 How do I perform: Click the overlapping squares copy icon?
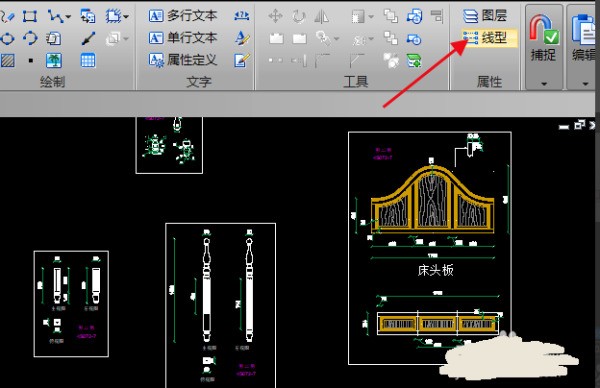click(x=391, y=16)
